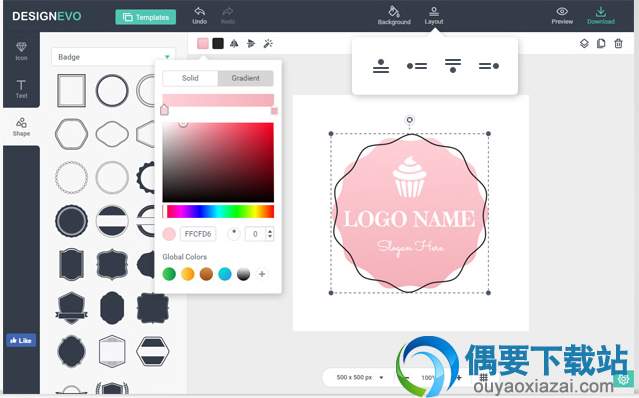Select the cupcake icon on canvas

point(410,176)
